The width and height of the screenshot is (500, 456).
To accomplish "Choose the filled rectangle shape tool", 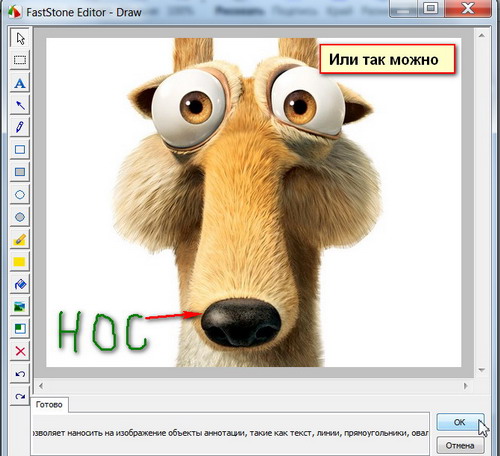I will click(x=20, y=172).
